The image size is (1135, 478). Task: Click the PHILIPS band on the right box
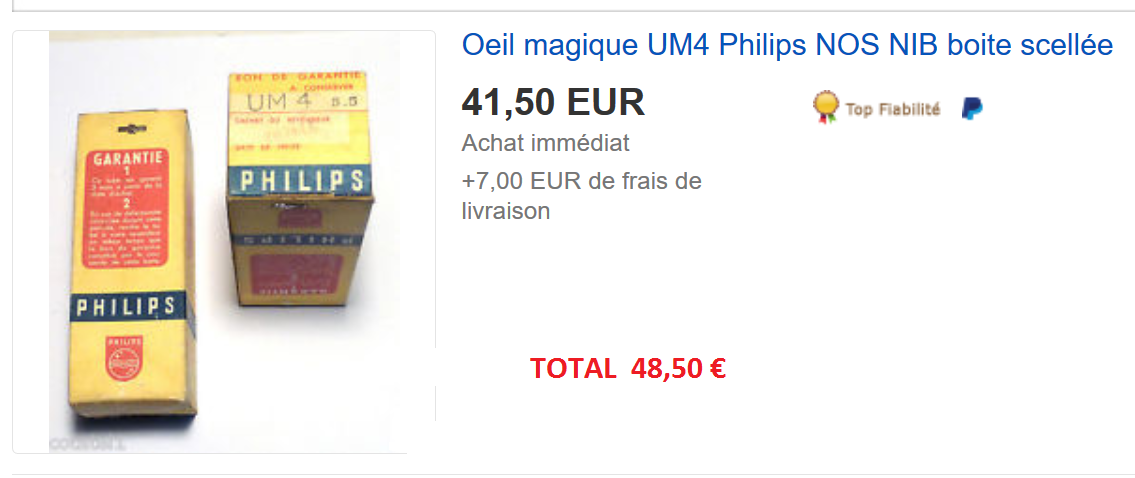point(300,181)
